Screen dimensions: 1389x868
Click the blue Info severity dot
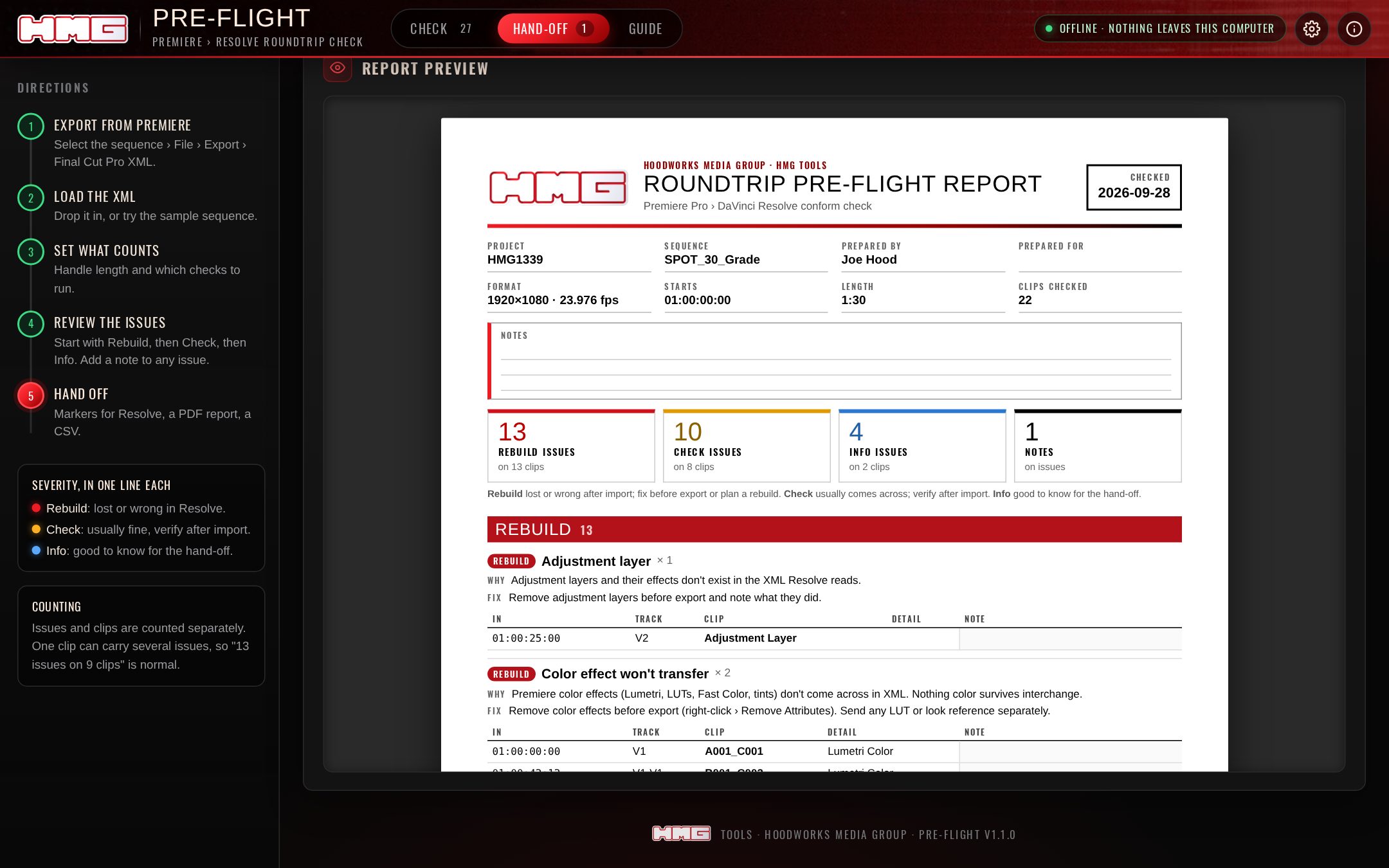pyautogui.click(x=37, y=550)
